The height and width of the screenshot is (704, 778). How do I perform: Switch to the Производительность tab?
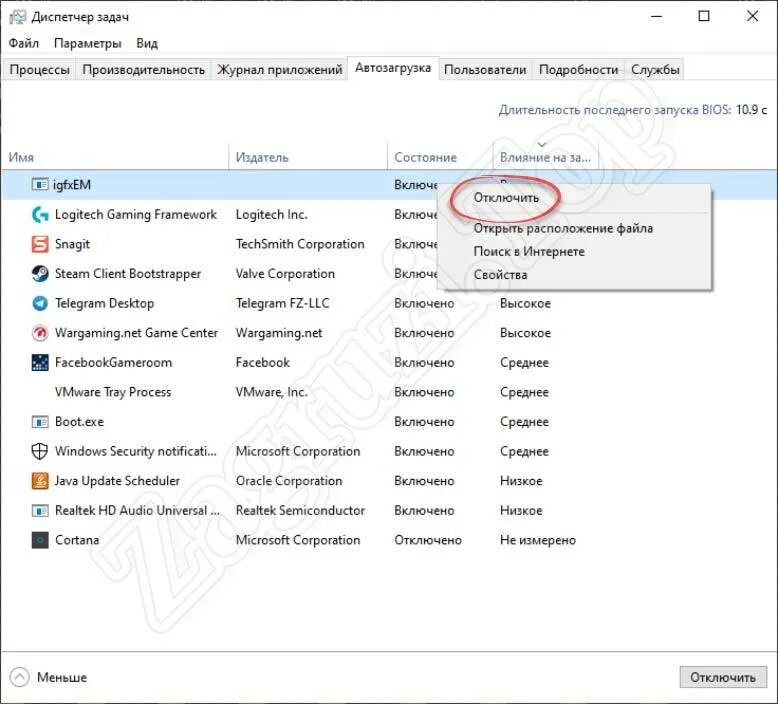tap(143, 69)
